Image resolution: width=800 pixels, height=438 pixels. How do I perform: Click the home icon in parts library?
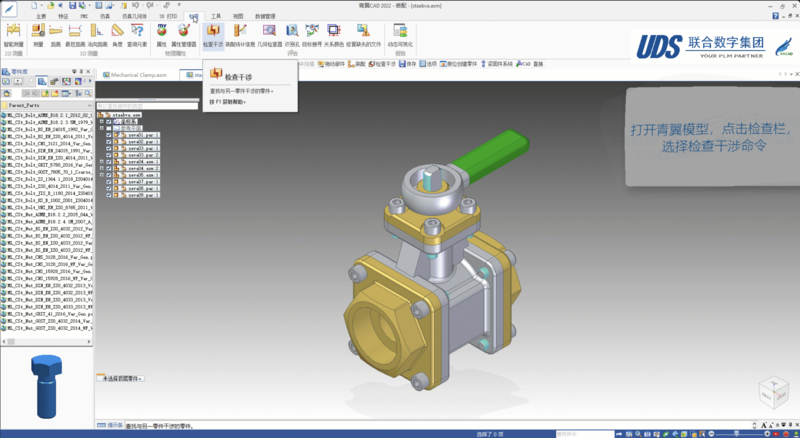click(x=7, y=93)
